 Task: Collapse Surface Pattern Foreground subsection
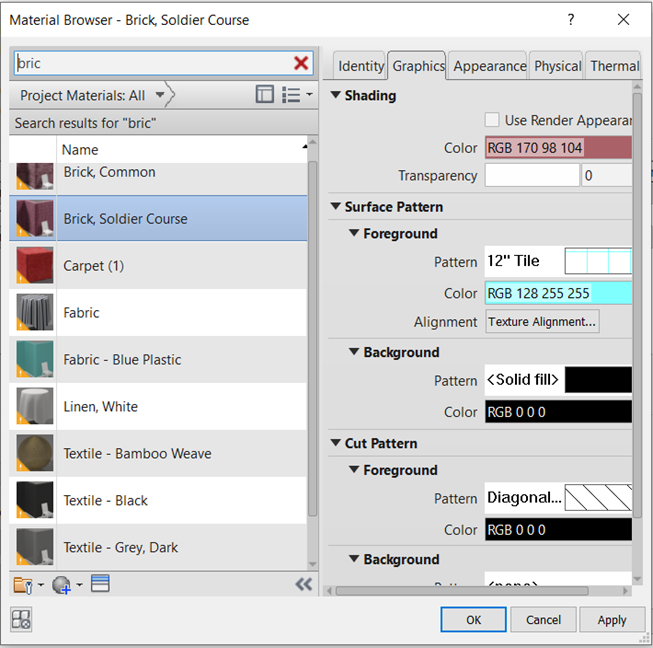354,233
